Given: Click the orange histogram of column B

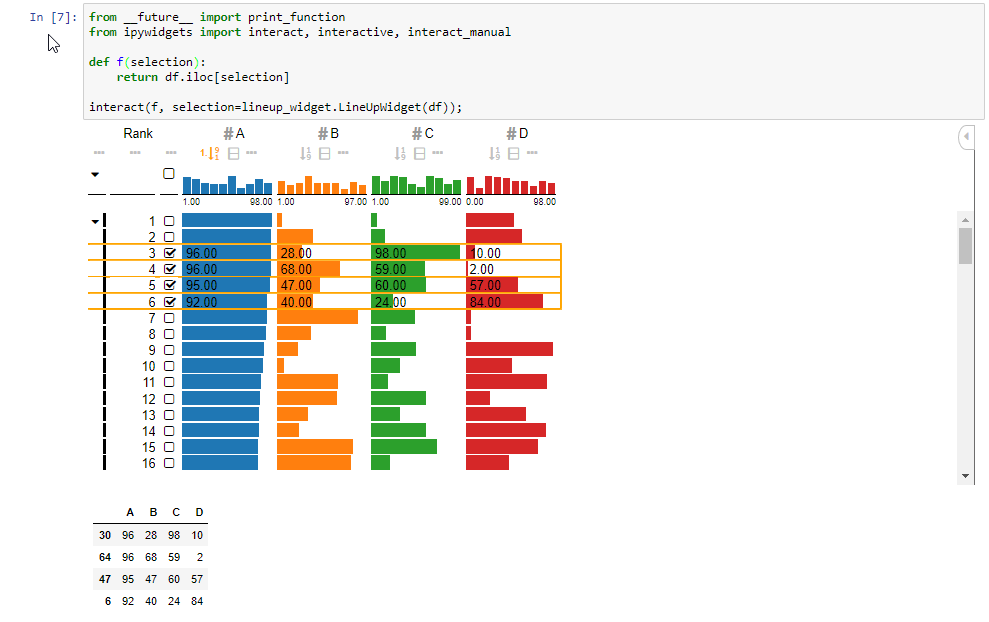Looking at the screenshot, I should [x=322, y=185].
